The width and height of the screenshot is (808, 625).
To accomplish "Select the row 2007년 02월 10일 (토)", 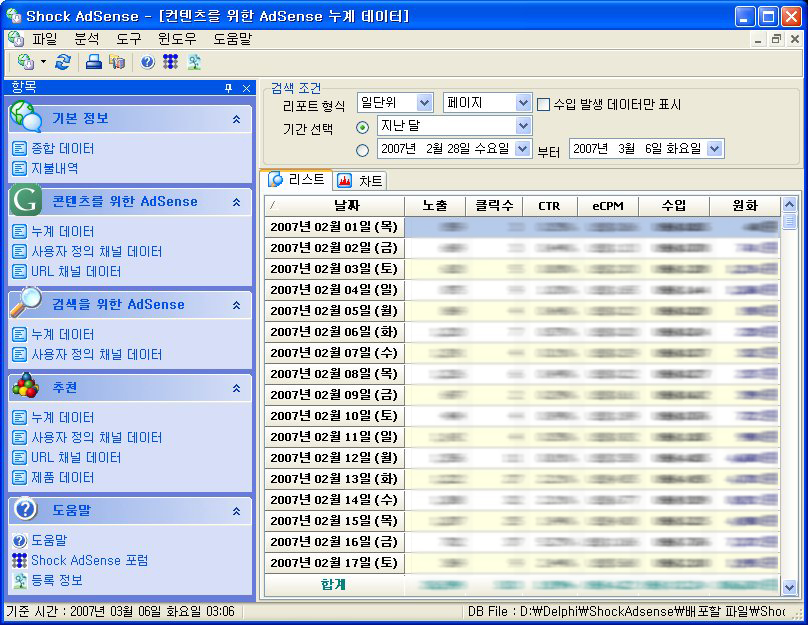I will 522,416.
